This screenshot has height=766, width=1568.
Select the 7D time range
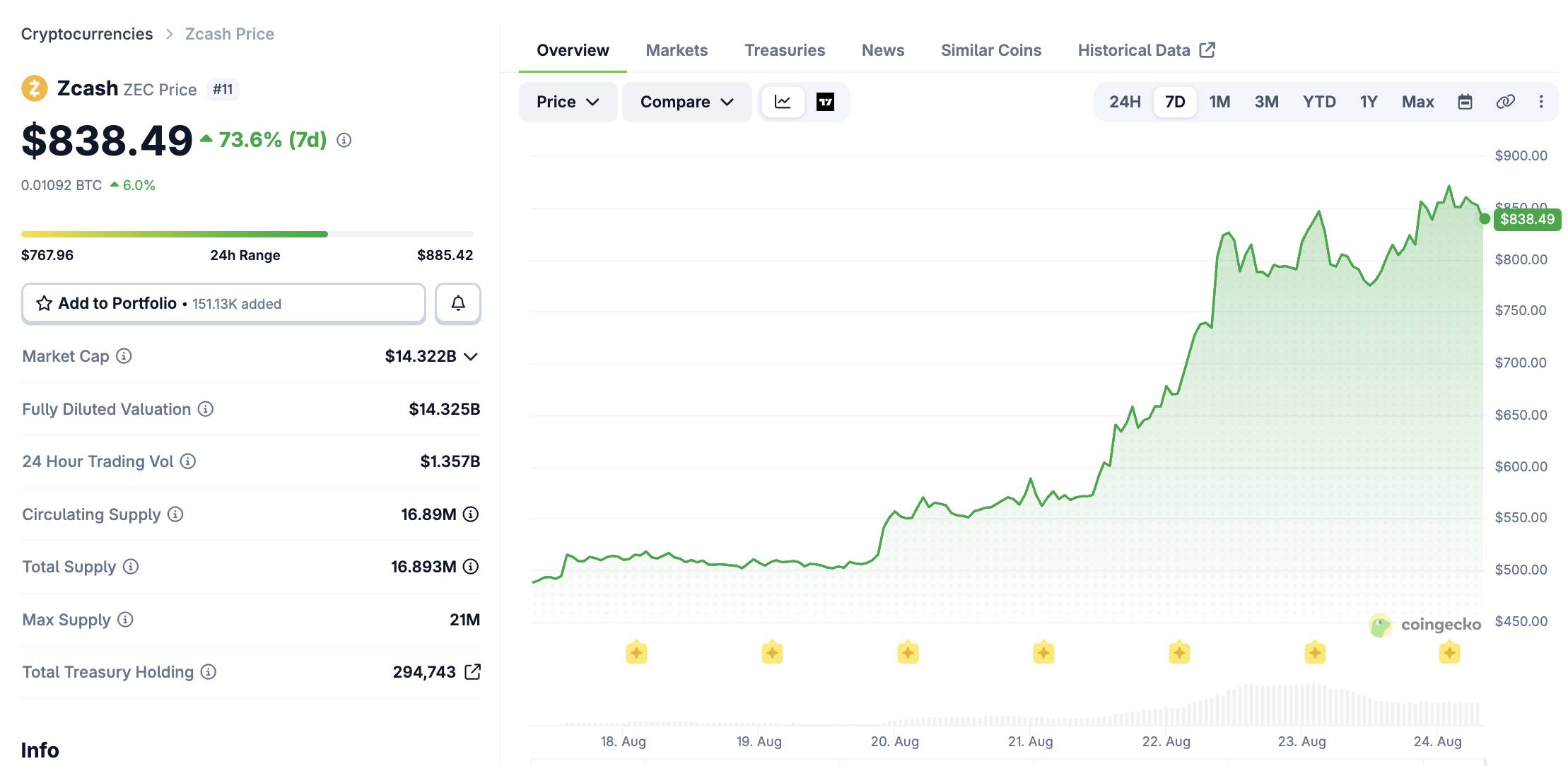pos(1175,102)
